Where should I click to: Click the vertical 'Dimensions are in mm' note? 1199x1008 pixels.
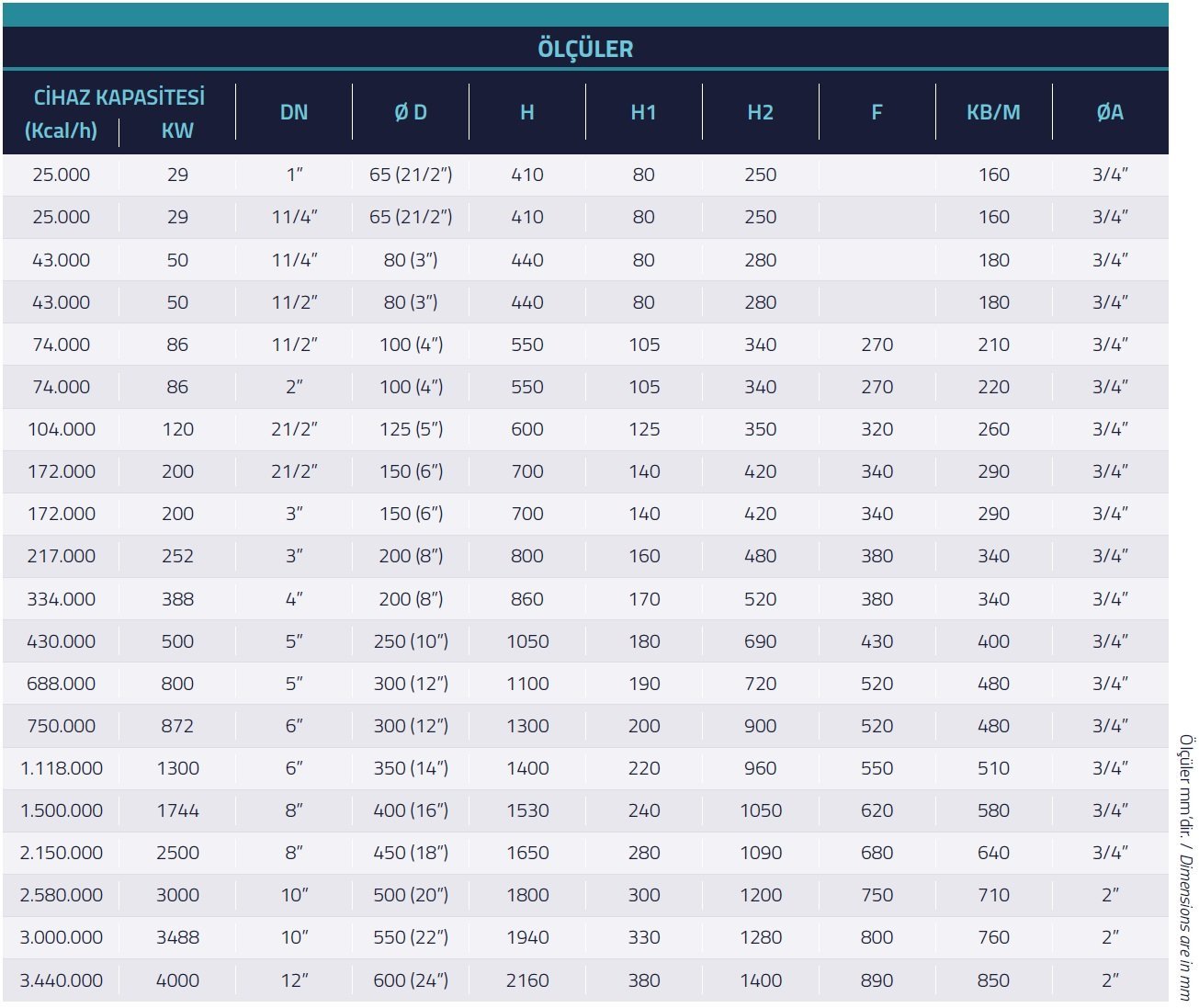[1185, 866]
